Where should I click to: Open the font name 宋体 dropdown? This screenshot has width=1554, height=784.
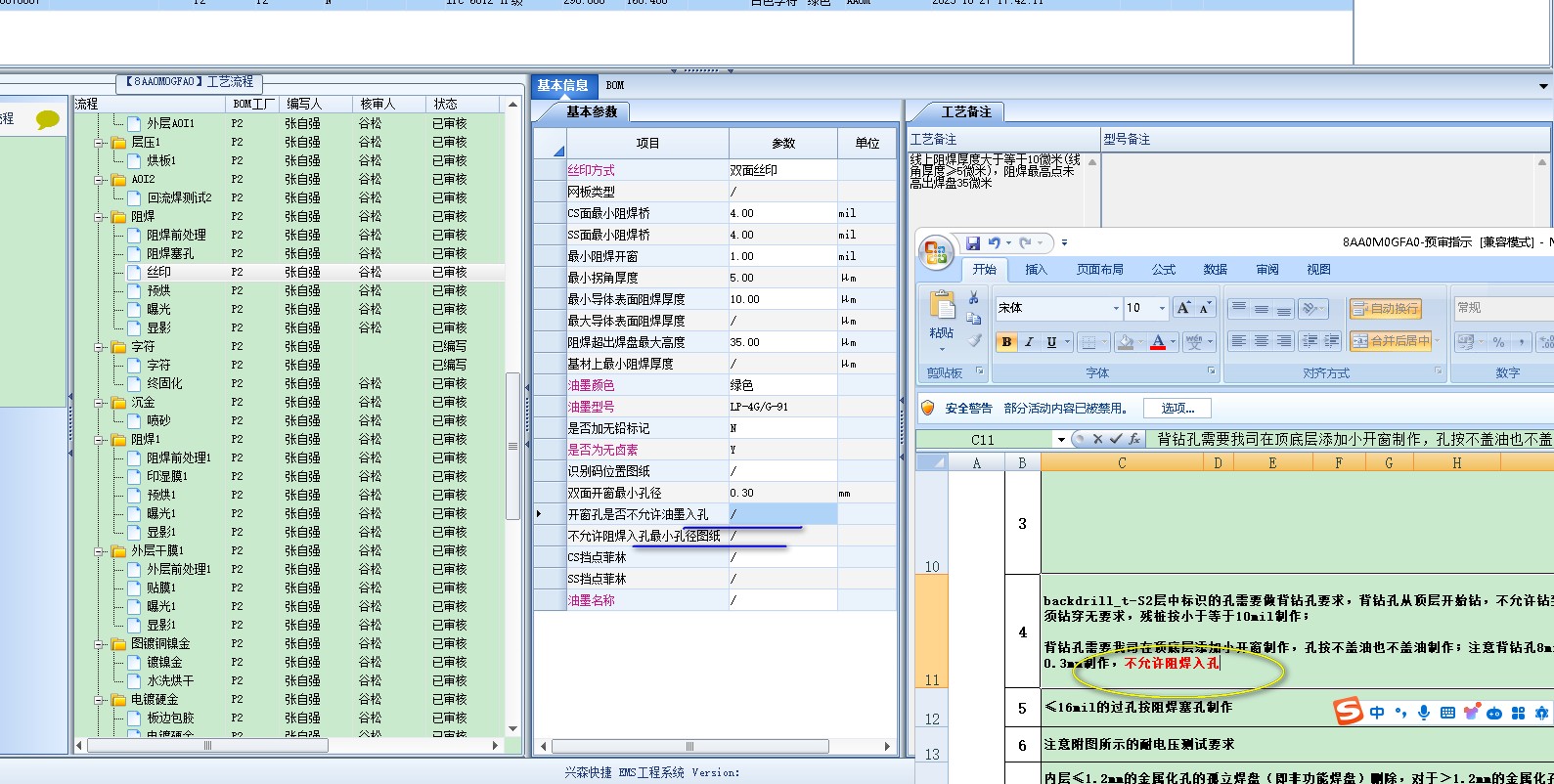coord(1116,308)
